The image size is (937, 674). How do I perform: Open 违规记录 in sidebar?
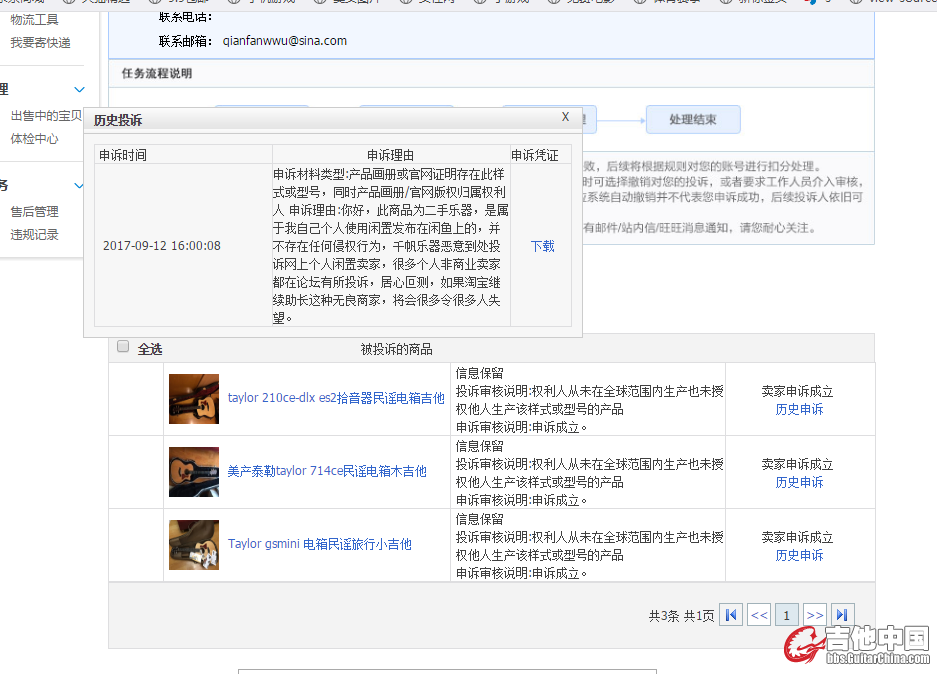[x=35, y=235]
